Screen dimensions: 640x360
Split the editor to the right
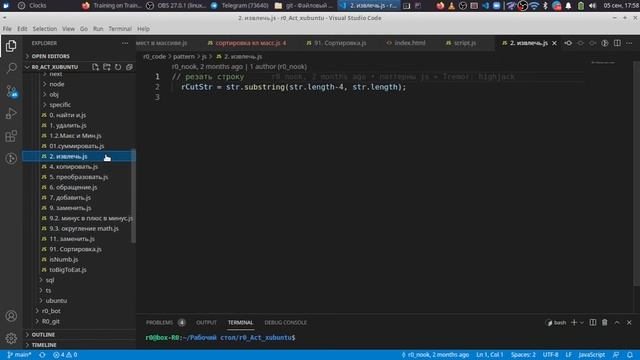click(x=617, y=43)
